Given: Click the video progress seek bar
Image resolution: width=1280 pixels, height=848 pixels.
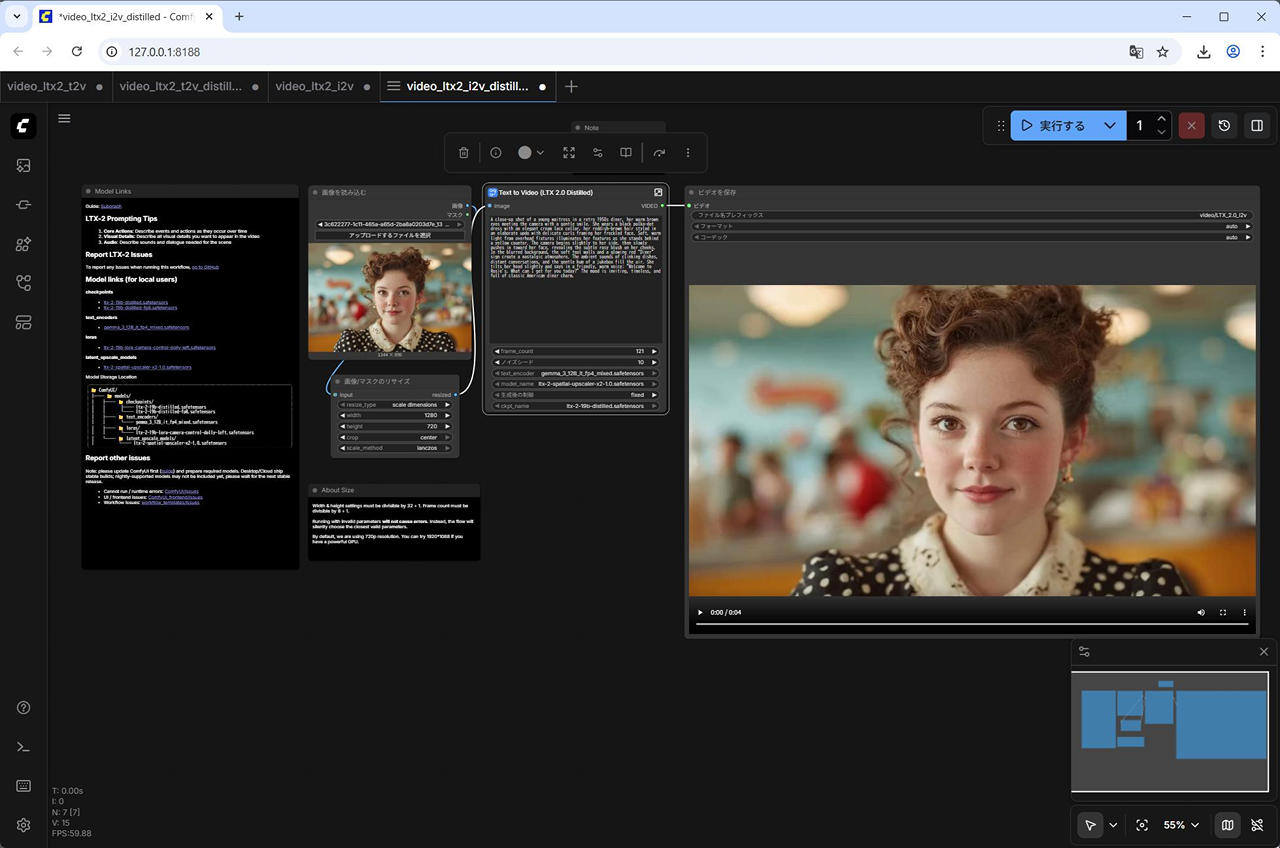Looking at the screenshot, I should tap(971, 624).
